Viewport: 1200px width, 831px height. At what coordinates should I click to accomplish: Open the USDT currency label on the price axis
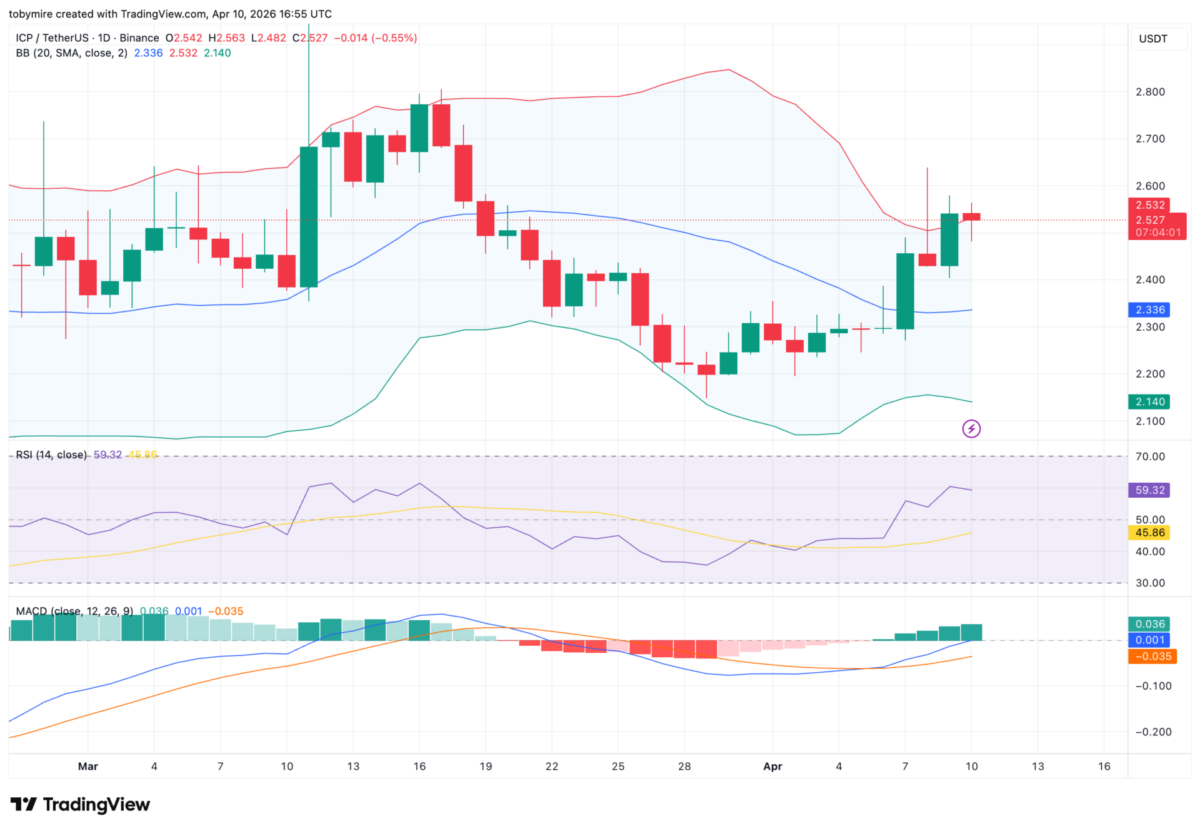[x=1151, y=39]
